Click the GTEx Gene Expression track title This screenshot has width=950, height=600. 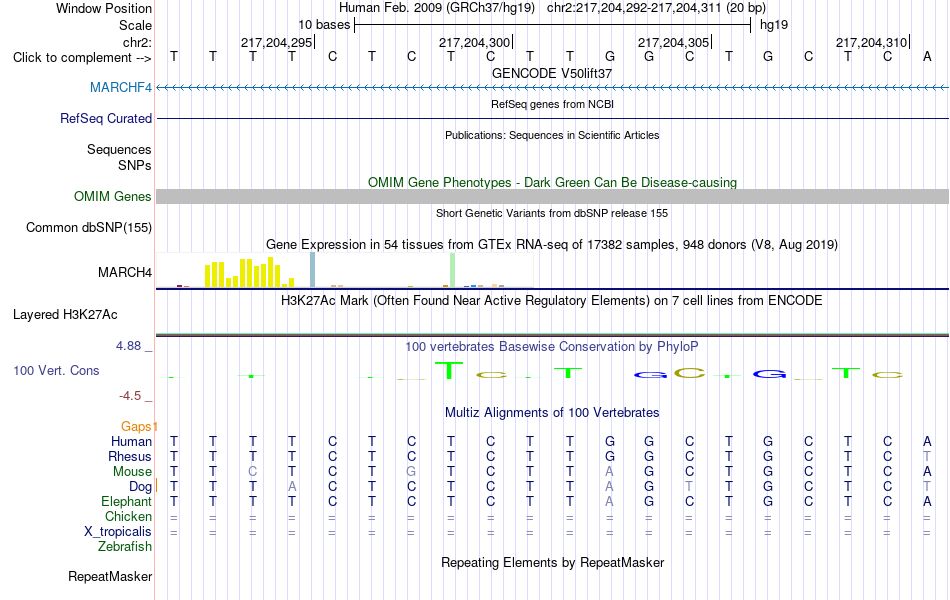click(552, 244)
